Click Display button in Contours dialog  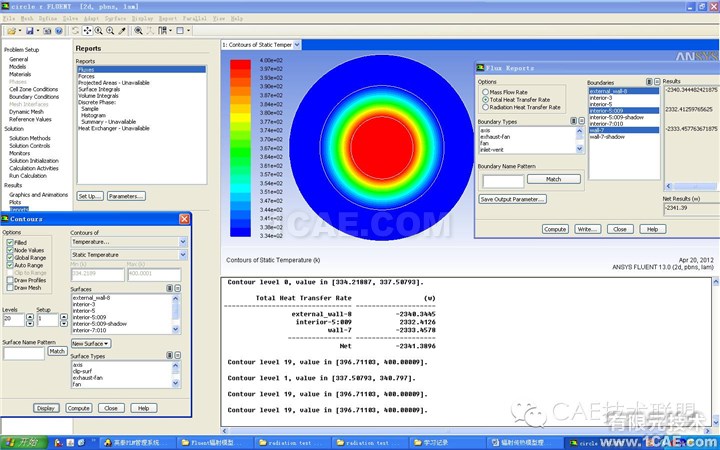(45, 408)
